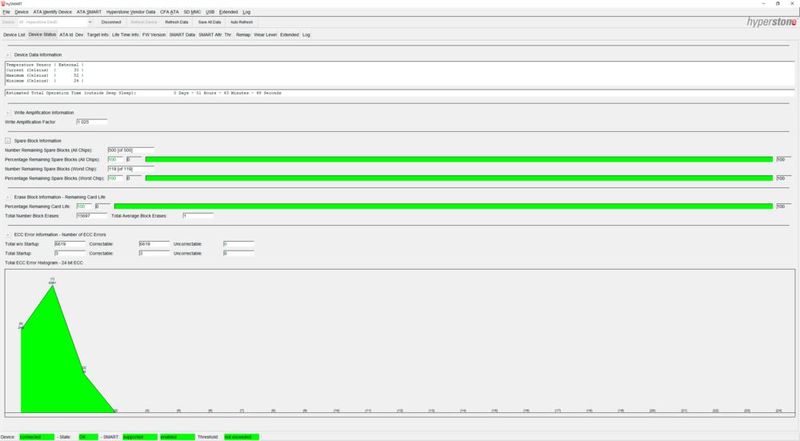Open the SD MMC menu
Viewport: 800px width, 441px height.
click(x=192, y=12)
